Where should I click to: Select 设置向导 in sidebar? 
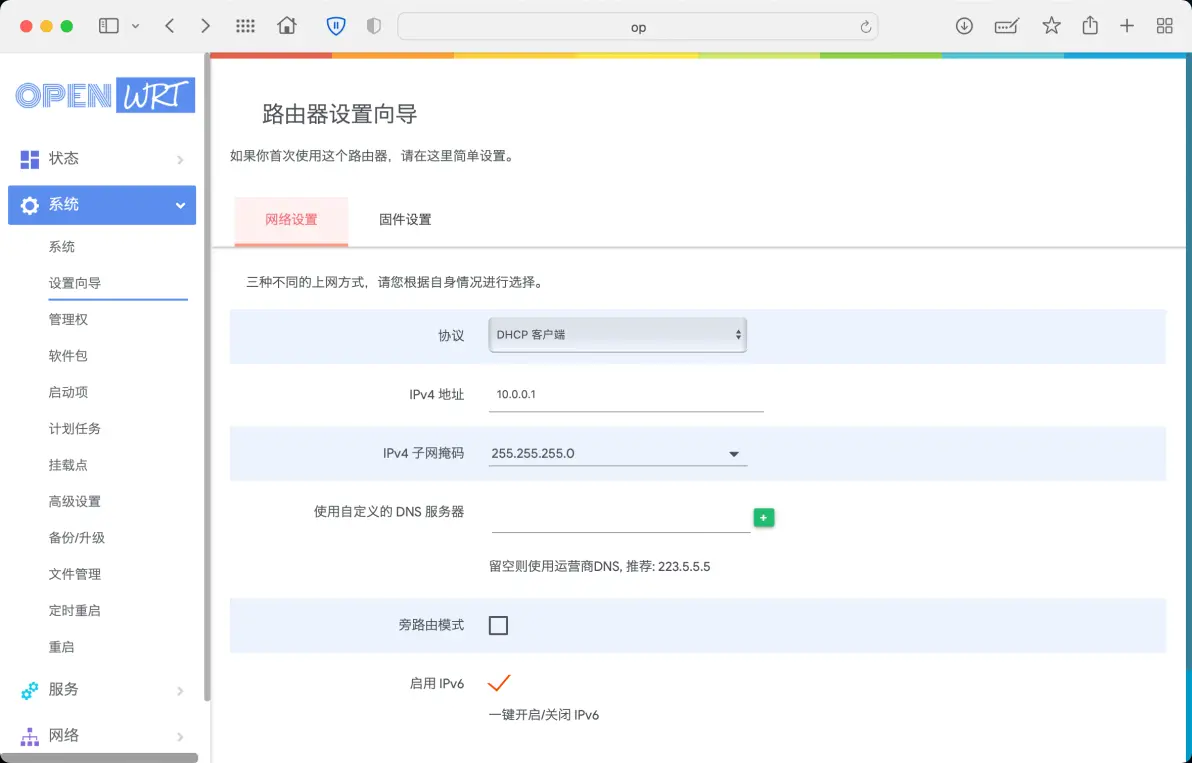point(74,283)
